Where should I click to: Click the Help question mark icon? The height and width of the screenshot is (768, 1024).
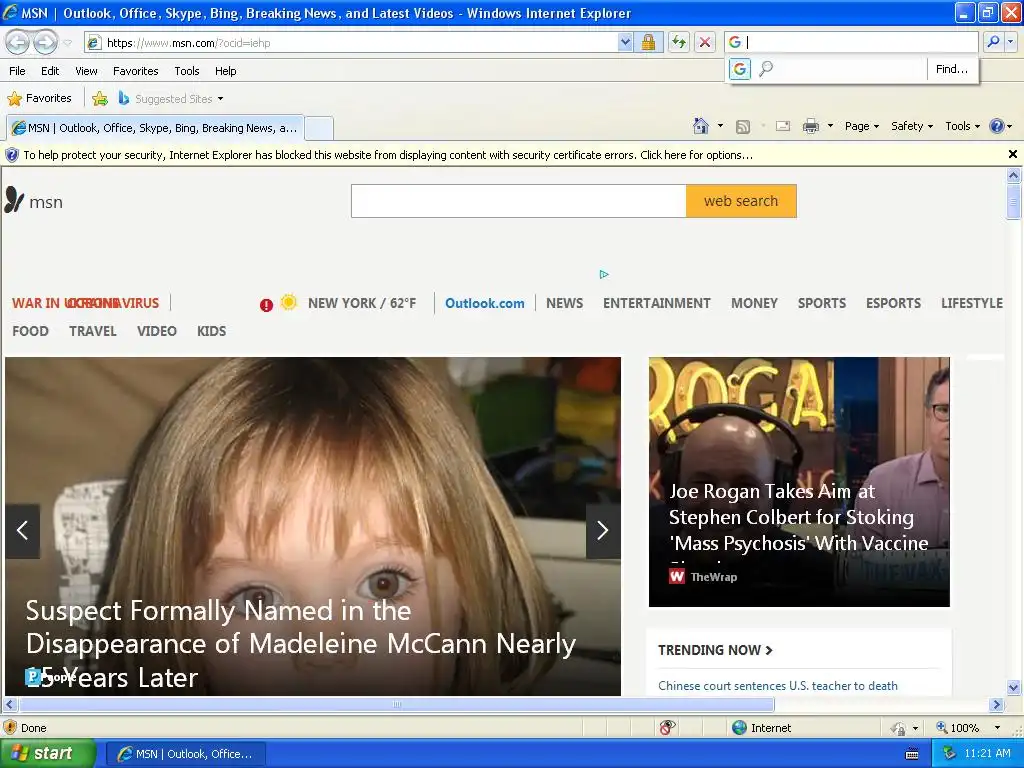click(997, 126)
